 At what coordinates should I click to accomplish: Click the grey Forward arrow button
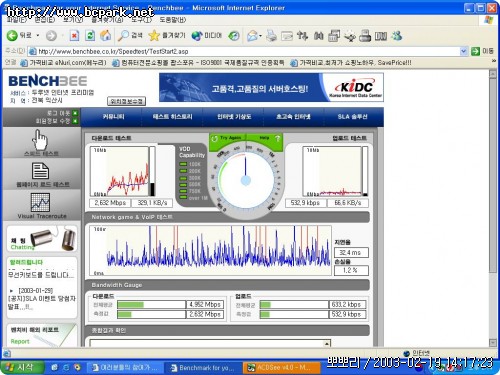point(51,36)
